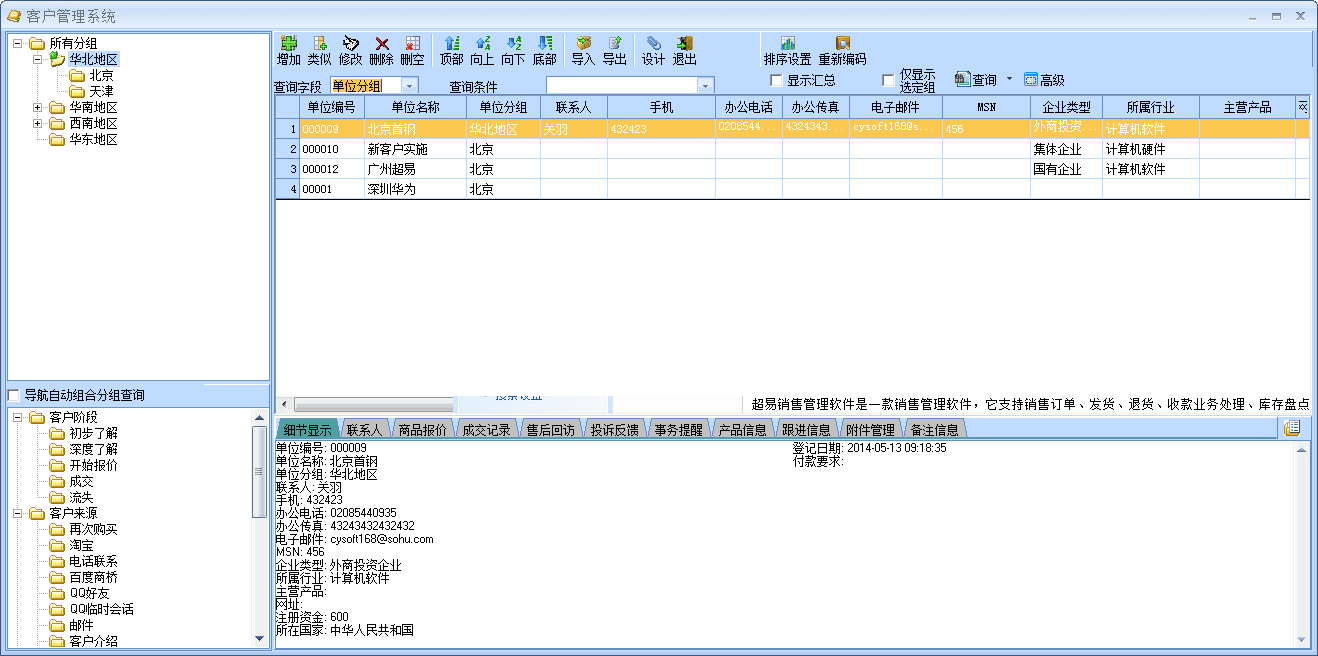Click the 导出 (Export) toolbar icon
This screenshot has width=1318, height=656.
click(614, 44)
